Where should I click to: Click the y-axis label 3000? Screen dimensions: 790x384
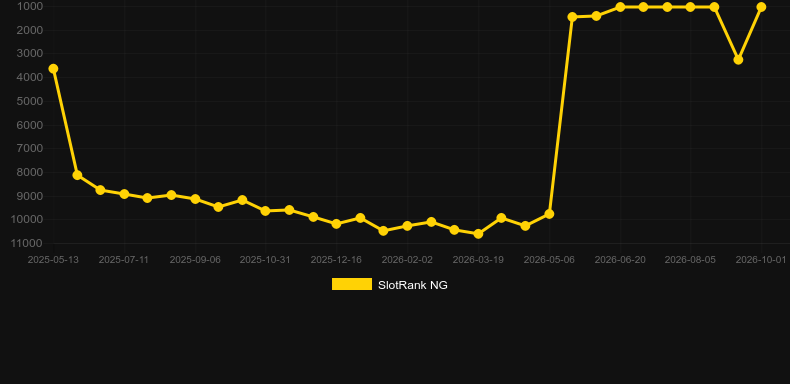(x=30, y=53)
